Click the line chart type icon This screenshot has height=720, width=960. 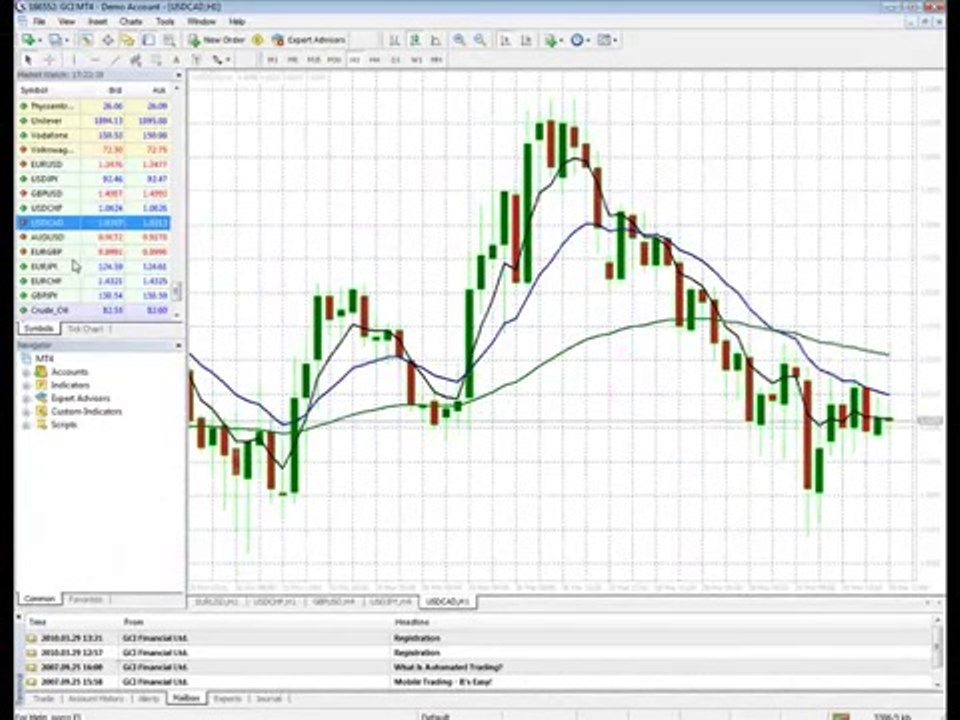click(437, 40)
